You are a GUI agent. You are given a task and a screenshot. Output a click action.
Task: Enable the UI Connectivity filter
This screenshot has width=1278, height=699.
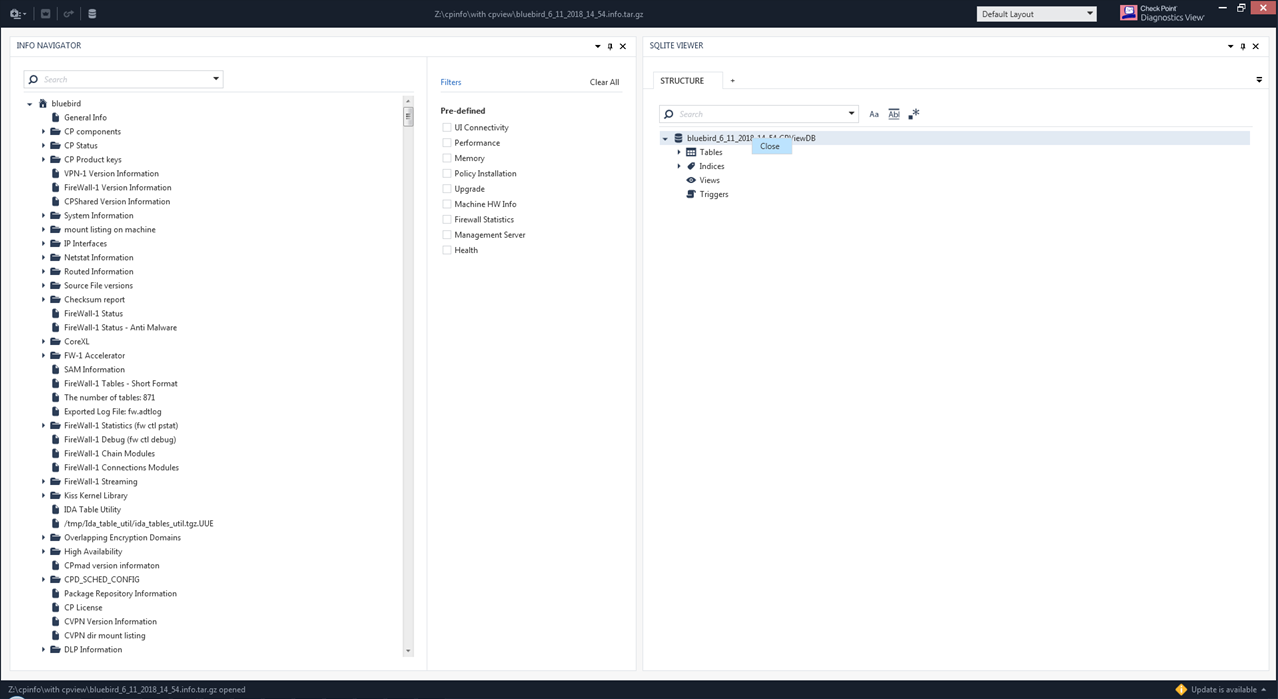tap(447, 127)
